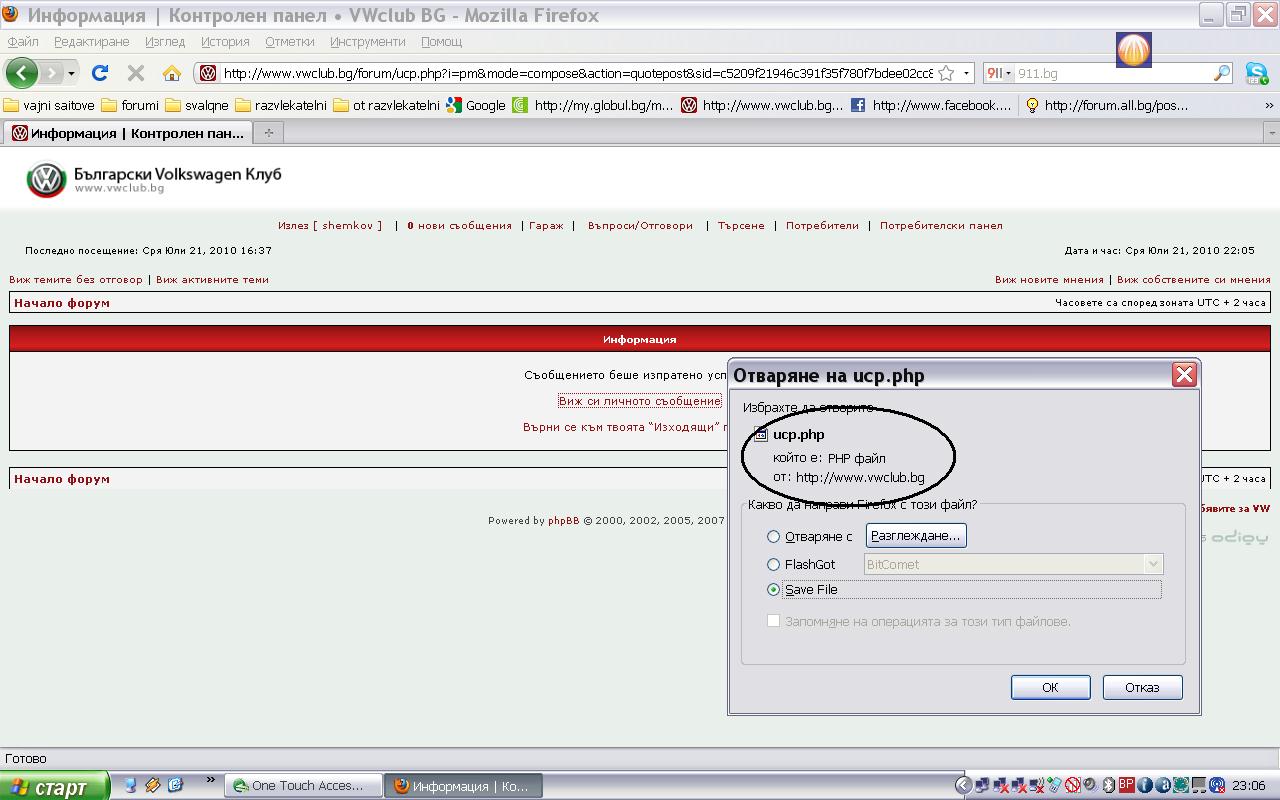
Task: Click the Отказ cancel button
Action: pyautogui.click(x=1142, y=687)
